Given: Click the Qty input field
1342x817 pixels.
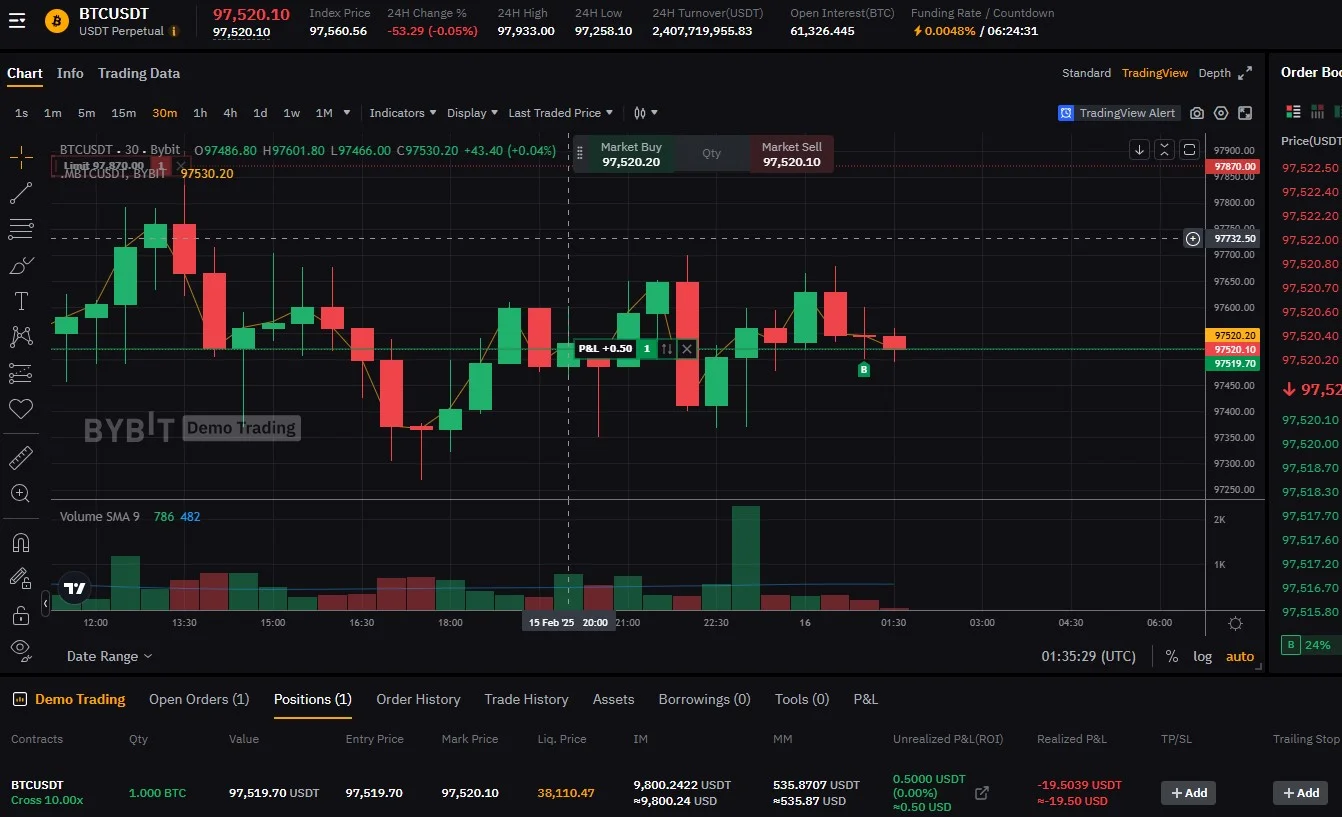Looking at the screenshot, I should [x=711, y=154].
